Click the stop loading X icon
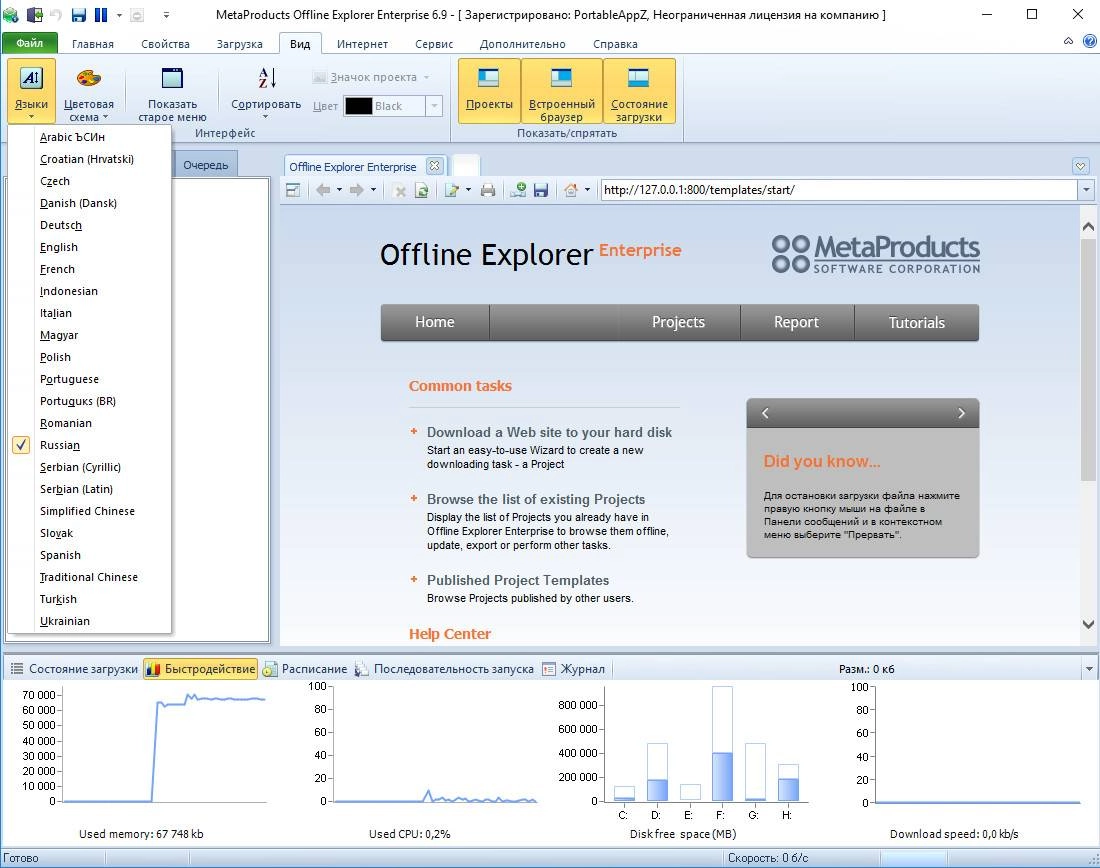 pos(400,191)
